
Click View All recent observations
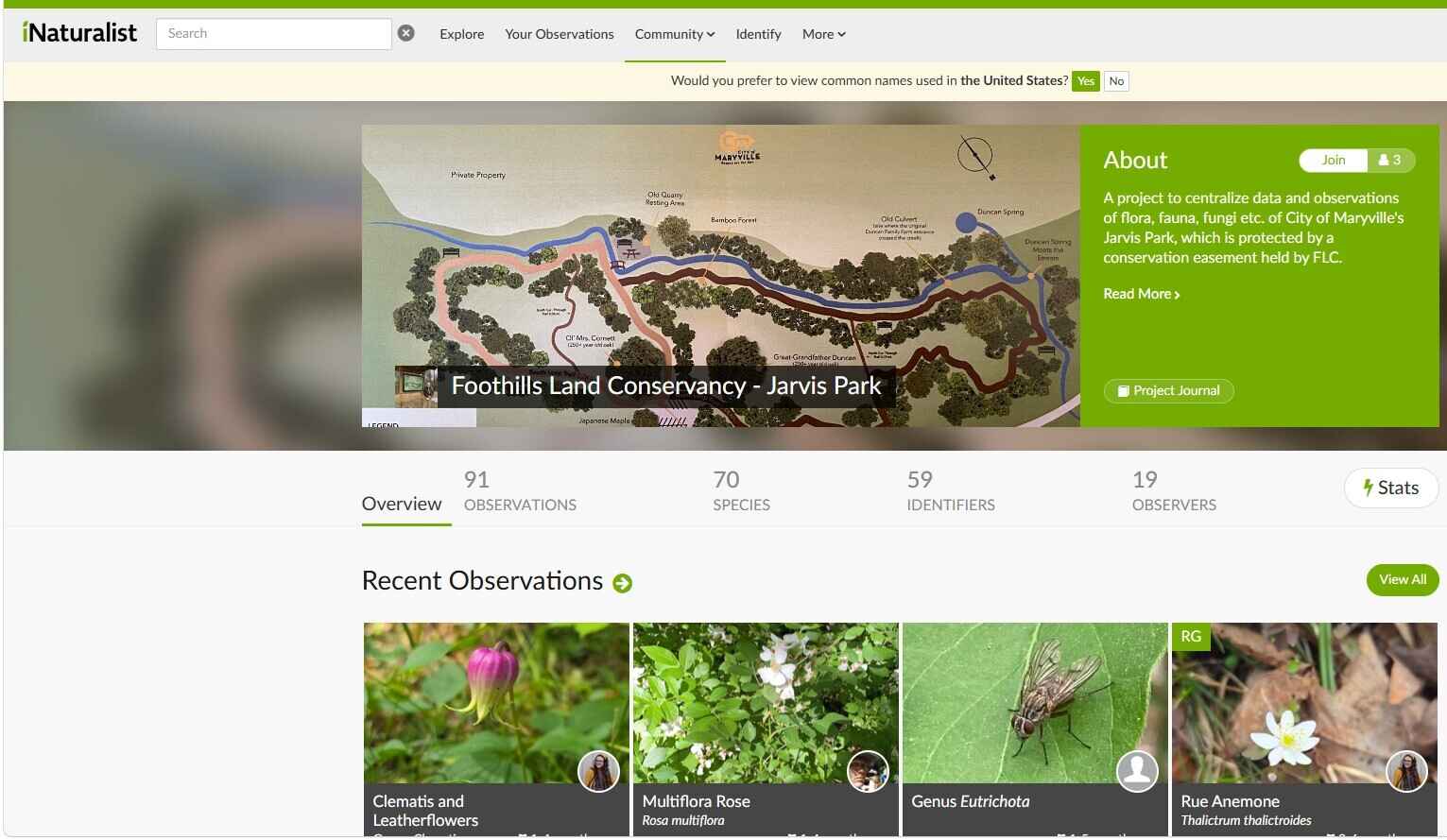tap(1402, 579)
